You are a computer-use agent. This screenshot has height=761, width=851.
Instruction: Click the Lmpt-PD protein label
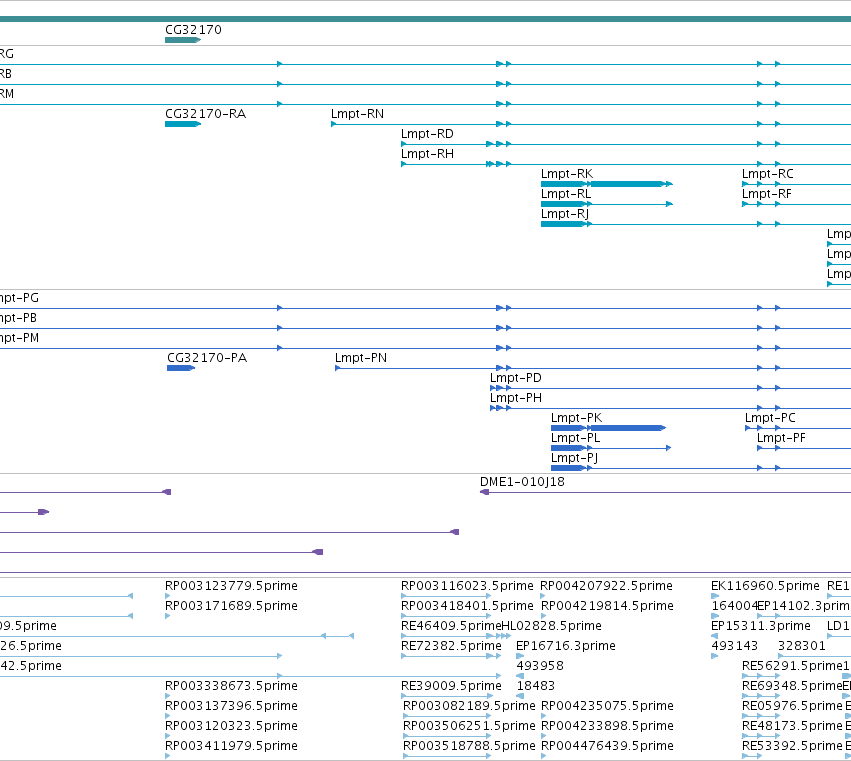coord(516,378)
